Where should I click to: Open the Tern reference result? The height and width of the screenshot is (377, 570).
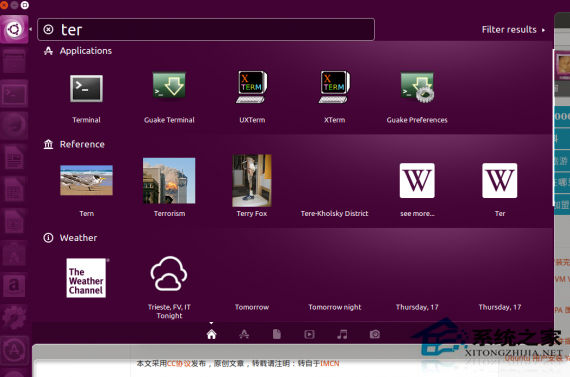(86, 180)
